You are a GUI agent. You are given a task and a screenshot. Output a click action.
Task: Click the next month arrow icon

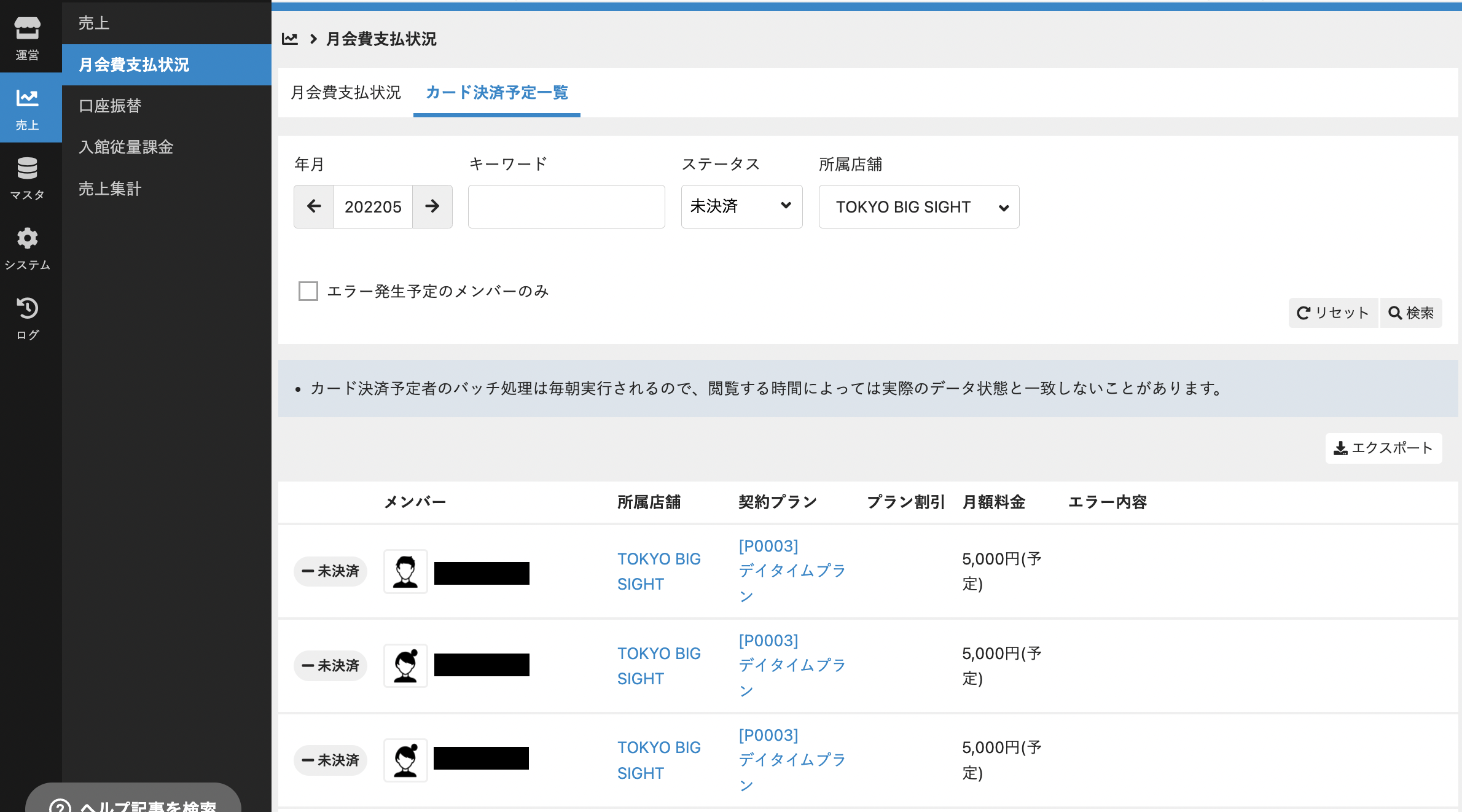432,206
